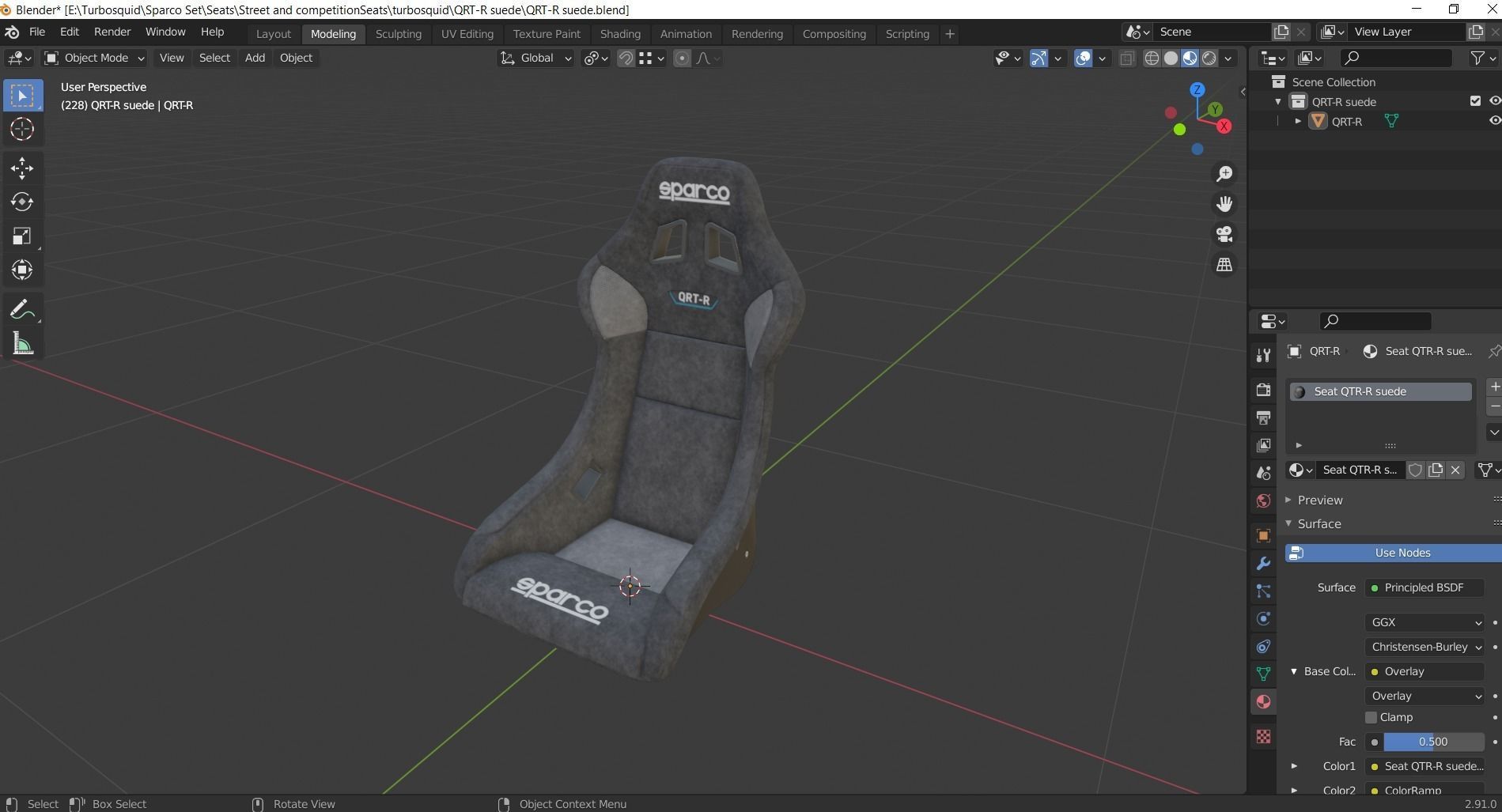Expand the QRT-R object in outliner
The width and height of the screenshot is (1502, 812).
tap(1298, 121)
